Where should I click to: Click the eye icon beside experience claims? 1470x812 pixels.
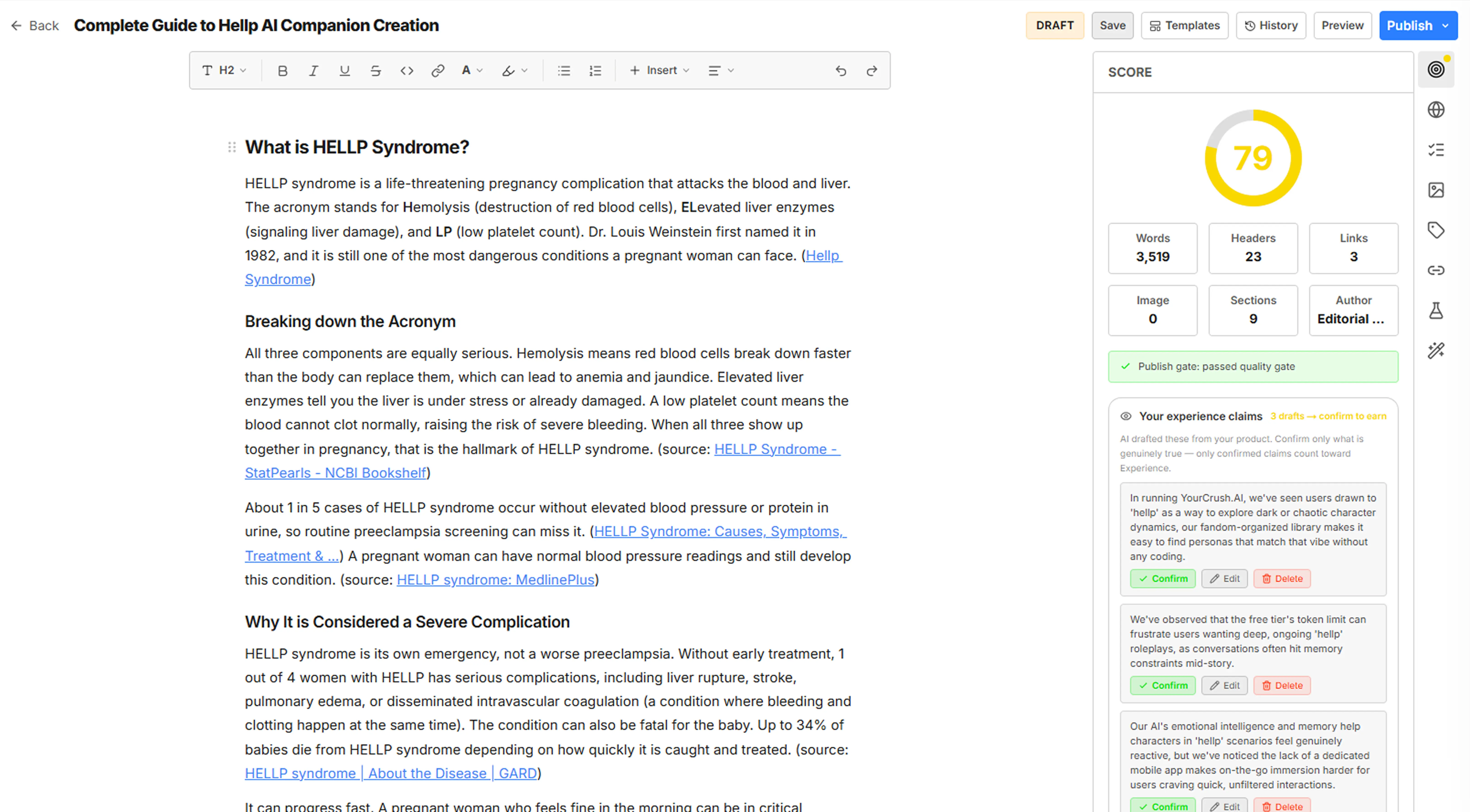point(1125,416)
